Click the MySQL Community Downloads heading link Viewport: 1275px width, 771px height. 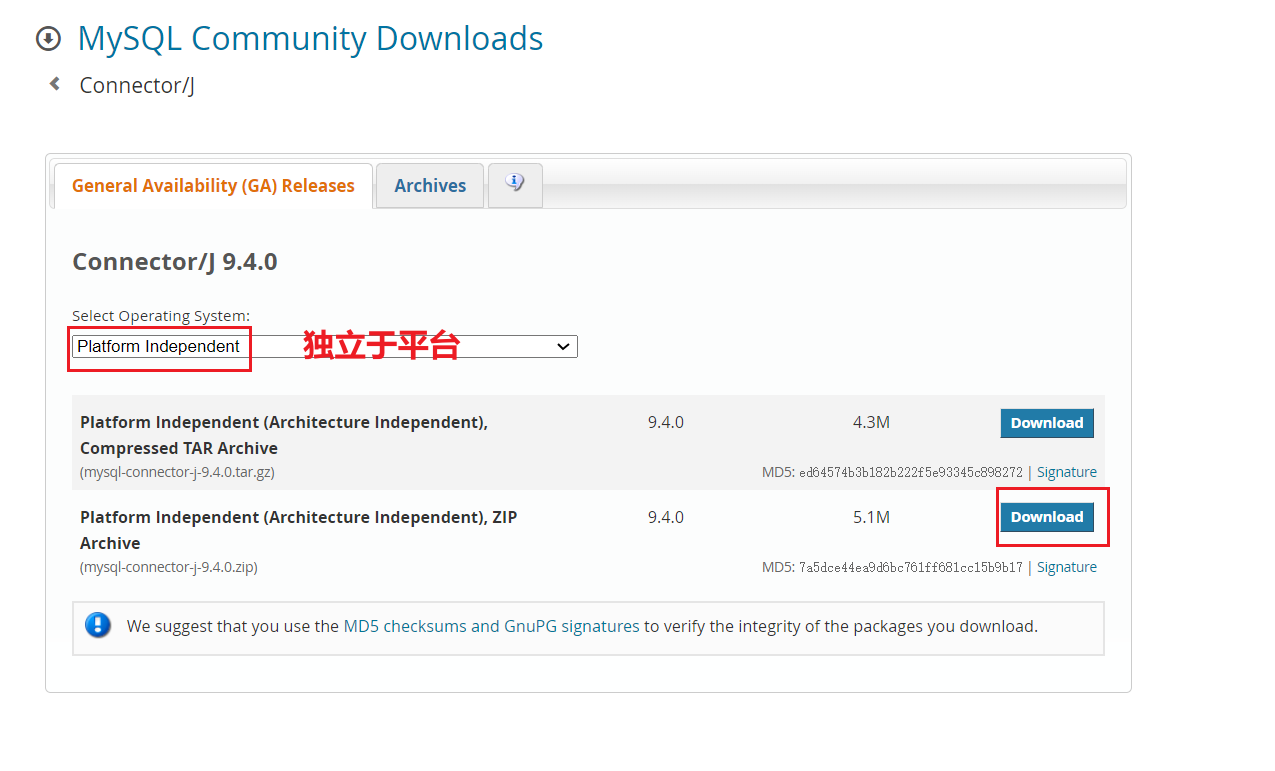pos(310,38)
